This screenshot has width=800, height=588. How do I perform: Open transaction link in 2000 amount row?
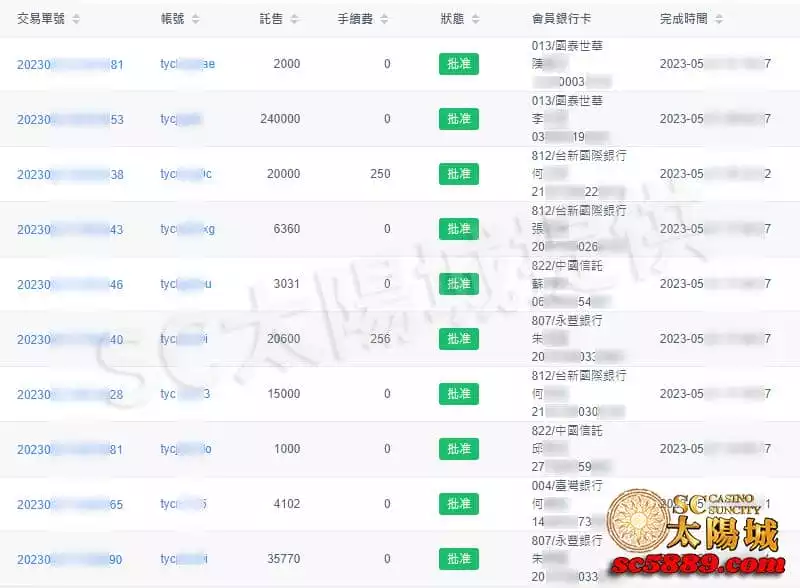70,65
